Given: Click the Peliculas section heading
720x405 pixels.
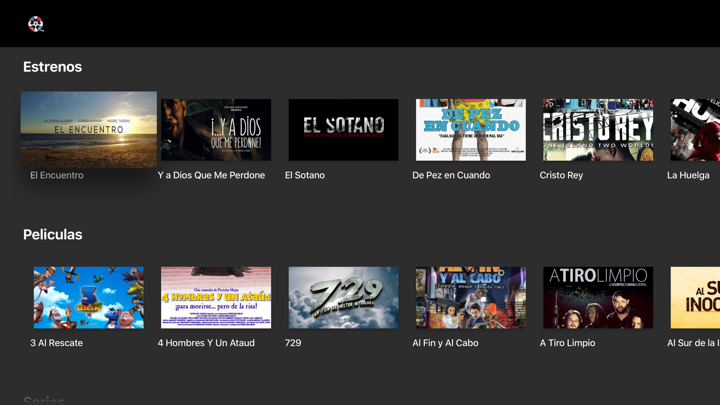Looking at the screenshot, I should (x=53, y=235).
